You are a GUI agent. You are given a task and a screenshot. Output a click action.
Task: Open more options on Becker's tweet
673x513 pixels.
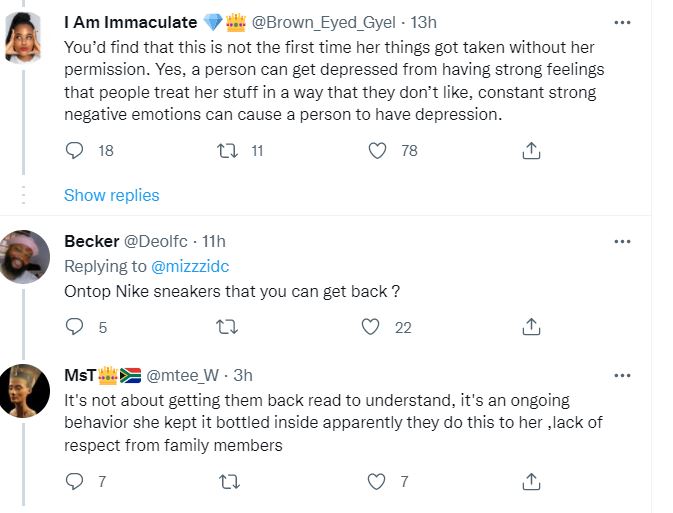tap(622, 241)
